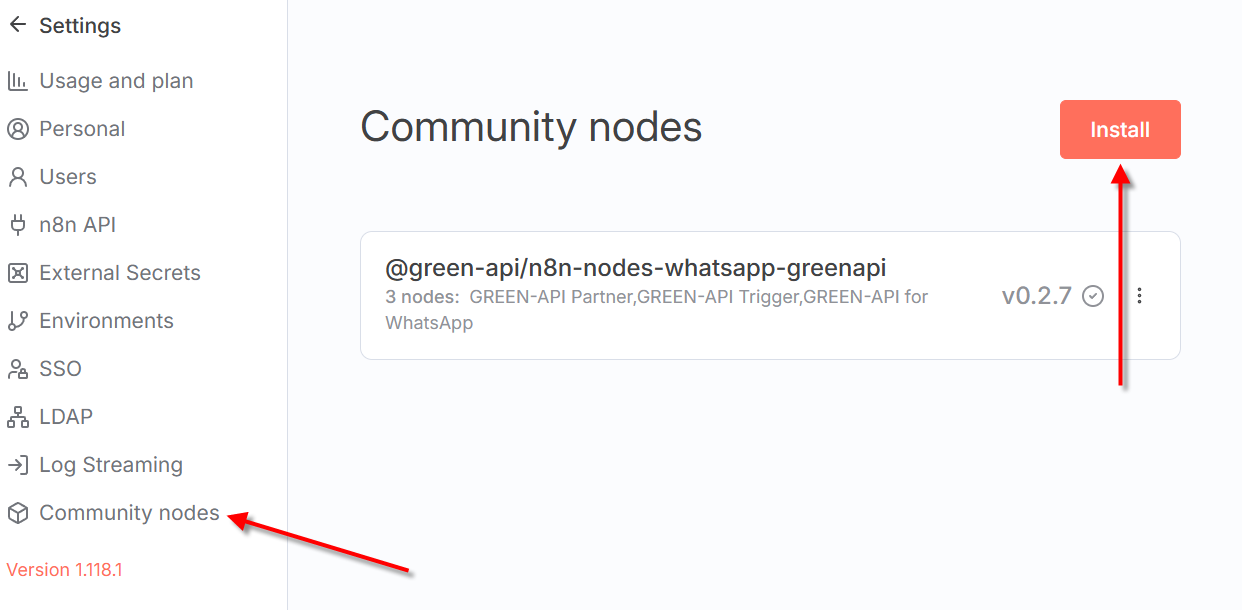Viewport: 1242px width, 610px height.
Task: Click the Personal user-circle icon
Action: pos(17,129)
